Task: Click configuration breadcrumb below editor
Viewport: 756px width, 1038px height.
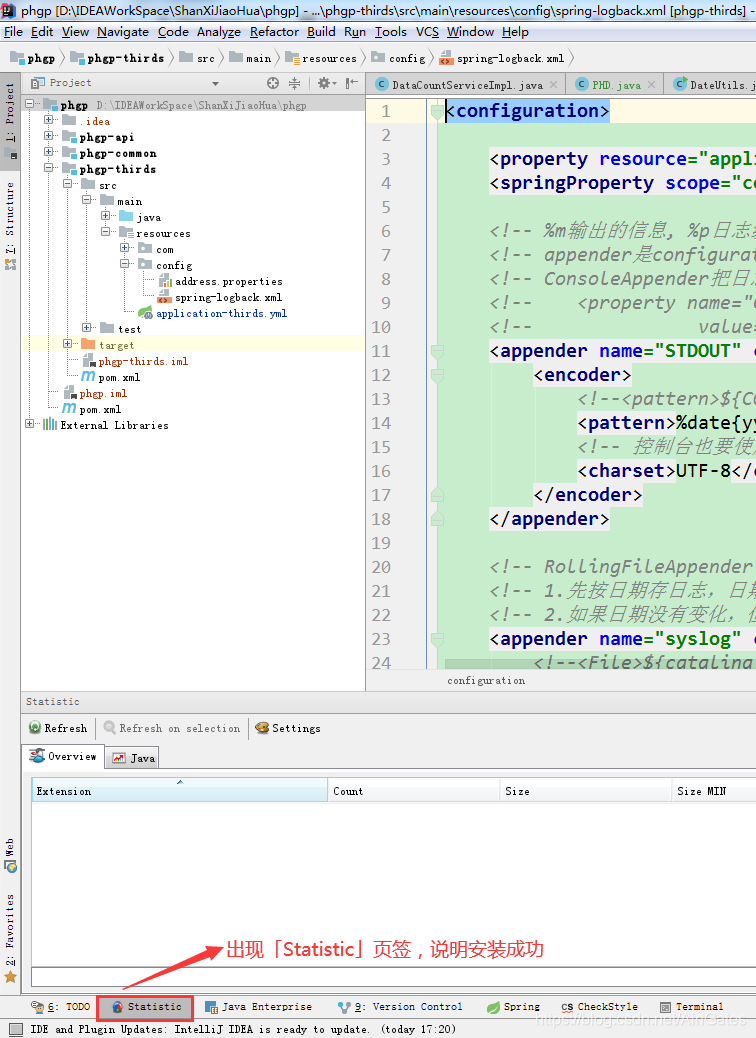Action: [x=486, y=681]
